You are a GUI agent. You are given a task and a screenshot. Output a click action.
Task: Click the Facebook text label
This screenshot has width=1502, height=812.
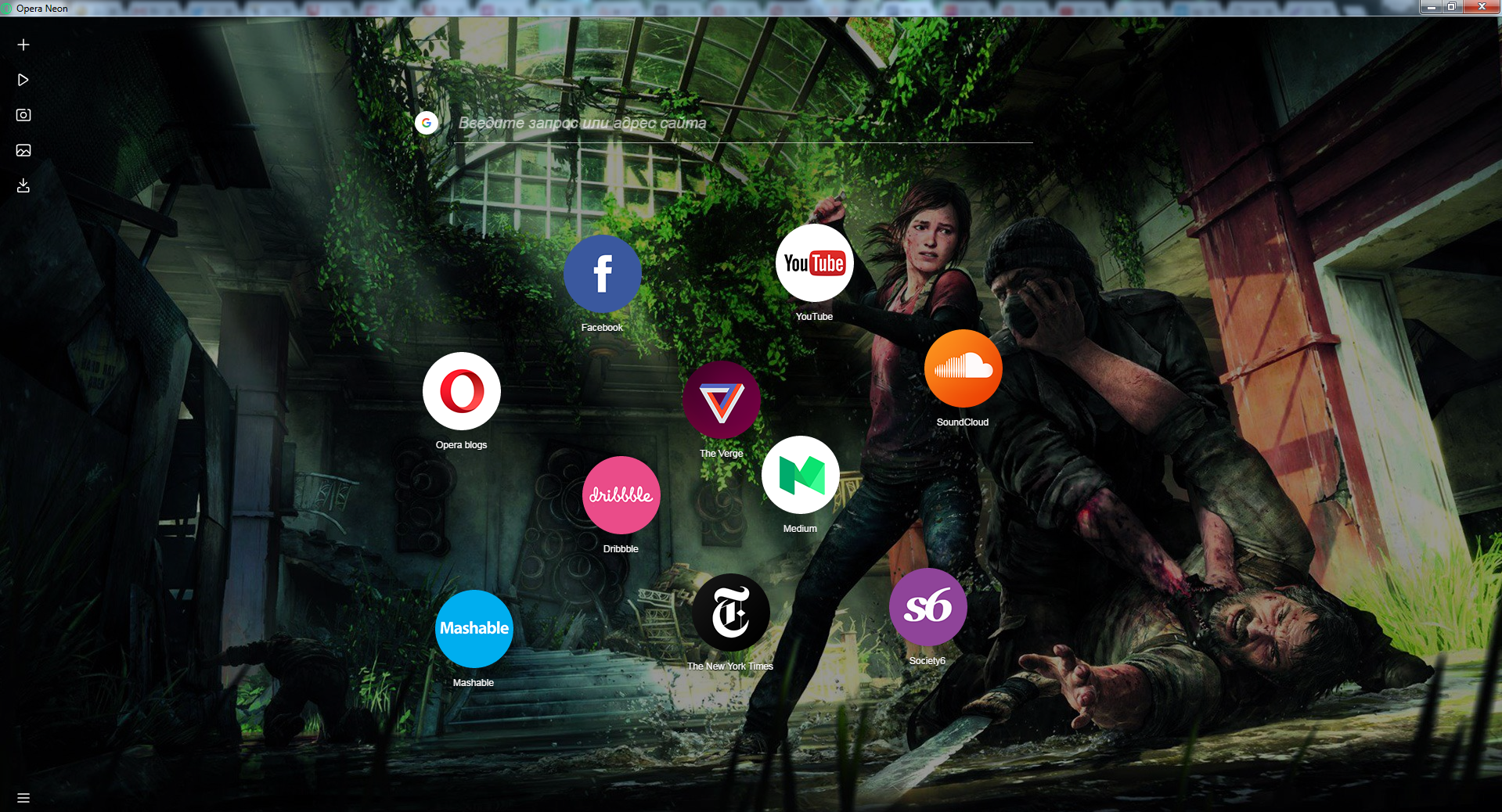(602, 328)
